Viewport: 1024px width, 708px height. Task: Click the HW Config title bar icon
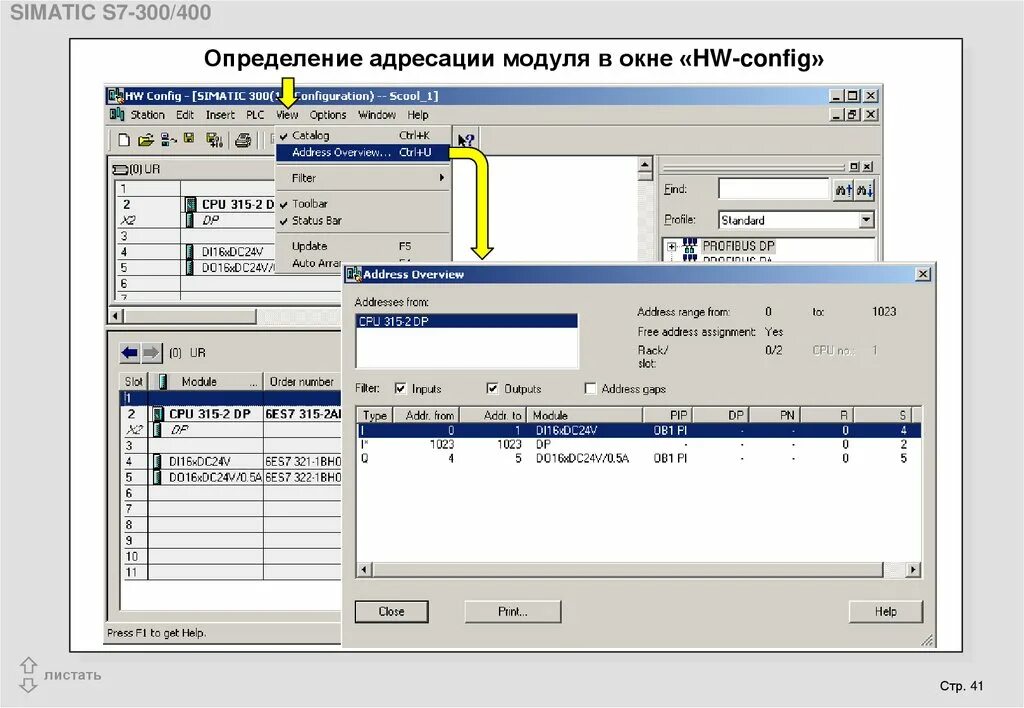116,95
